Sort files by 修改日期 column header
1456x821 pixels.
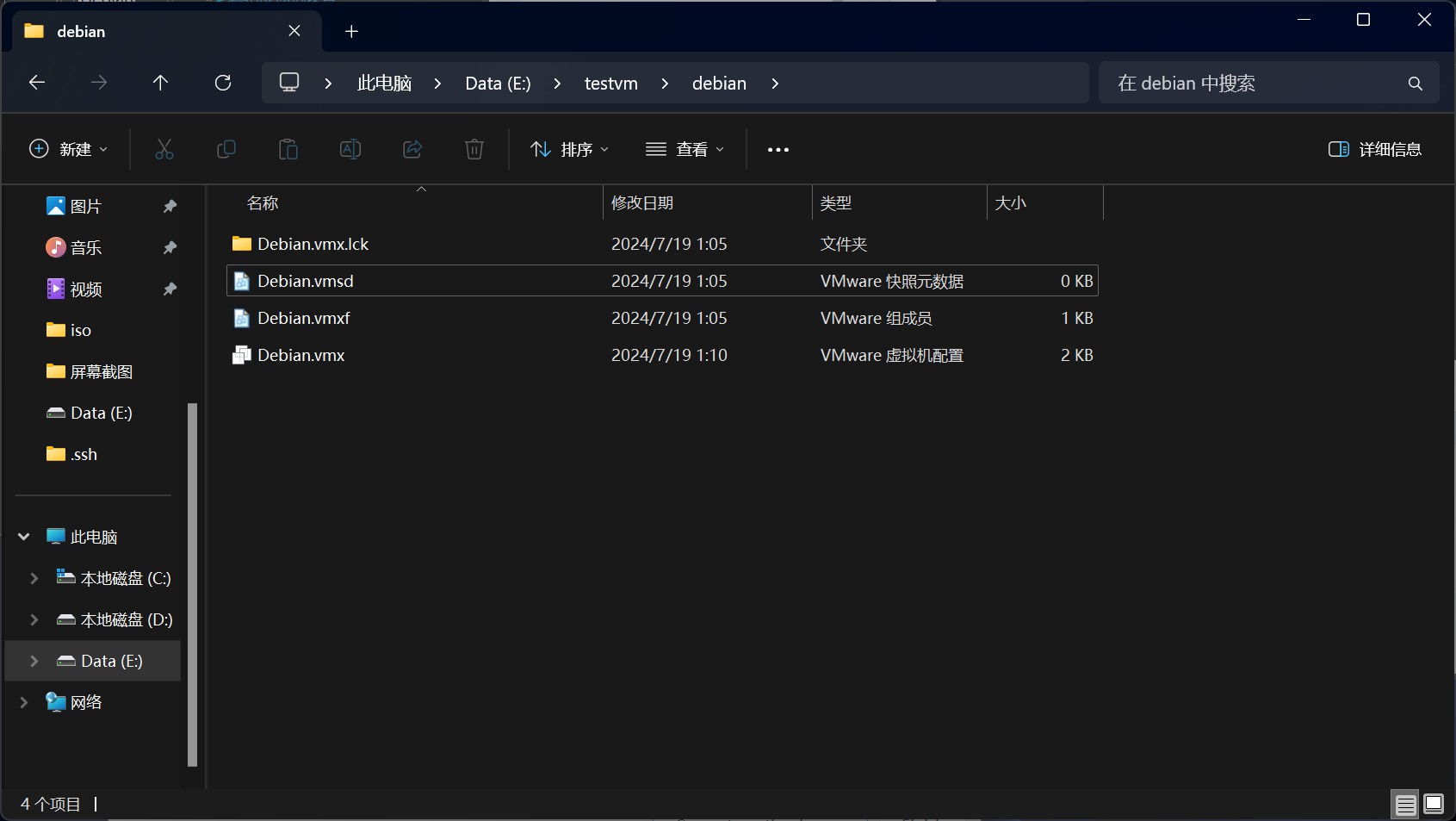click(x=642, y=203)
